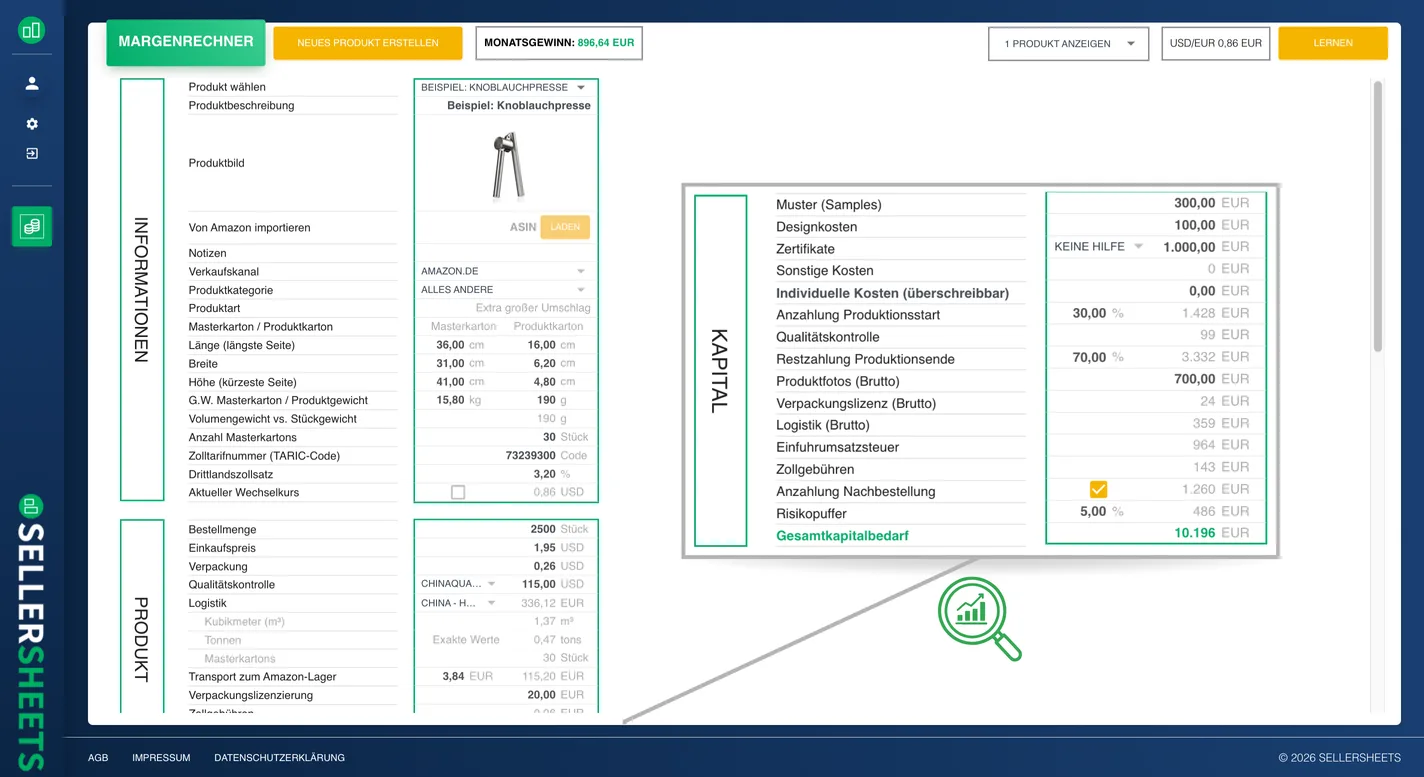Image resolution: width=1424 pixels, height=777 pixels.
Task: Click the Einfuhrumsatzsteuer amount 964
Action: pos(1204,445)
